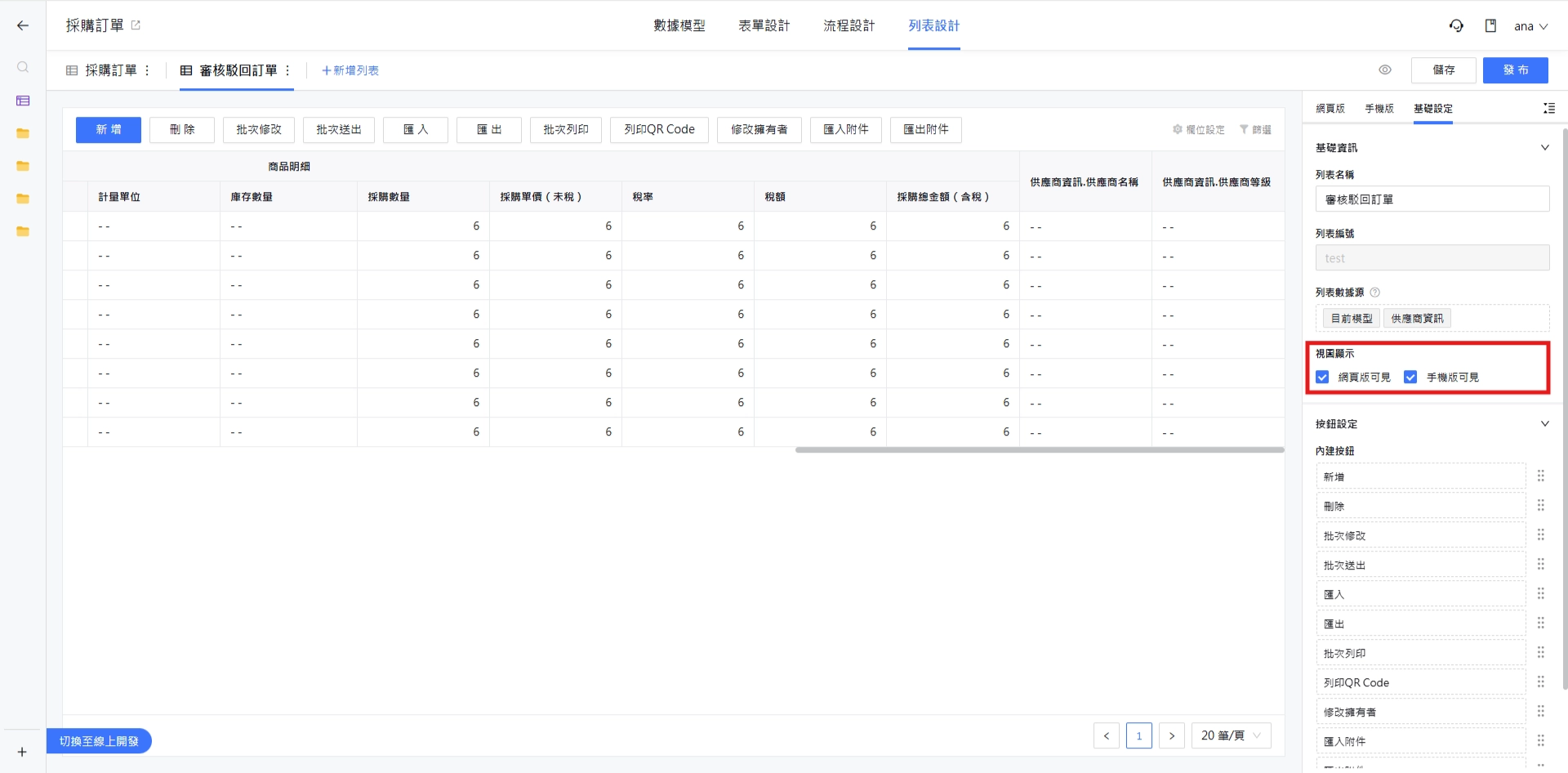Grab drag handle of 新增 button row

pyautogui.click(x=1541, y=476)
